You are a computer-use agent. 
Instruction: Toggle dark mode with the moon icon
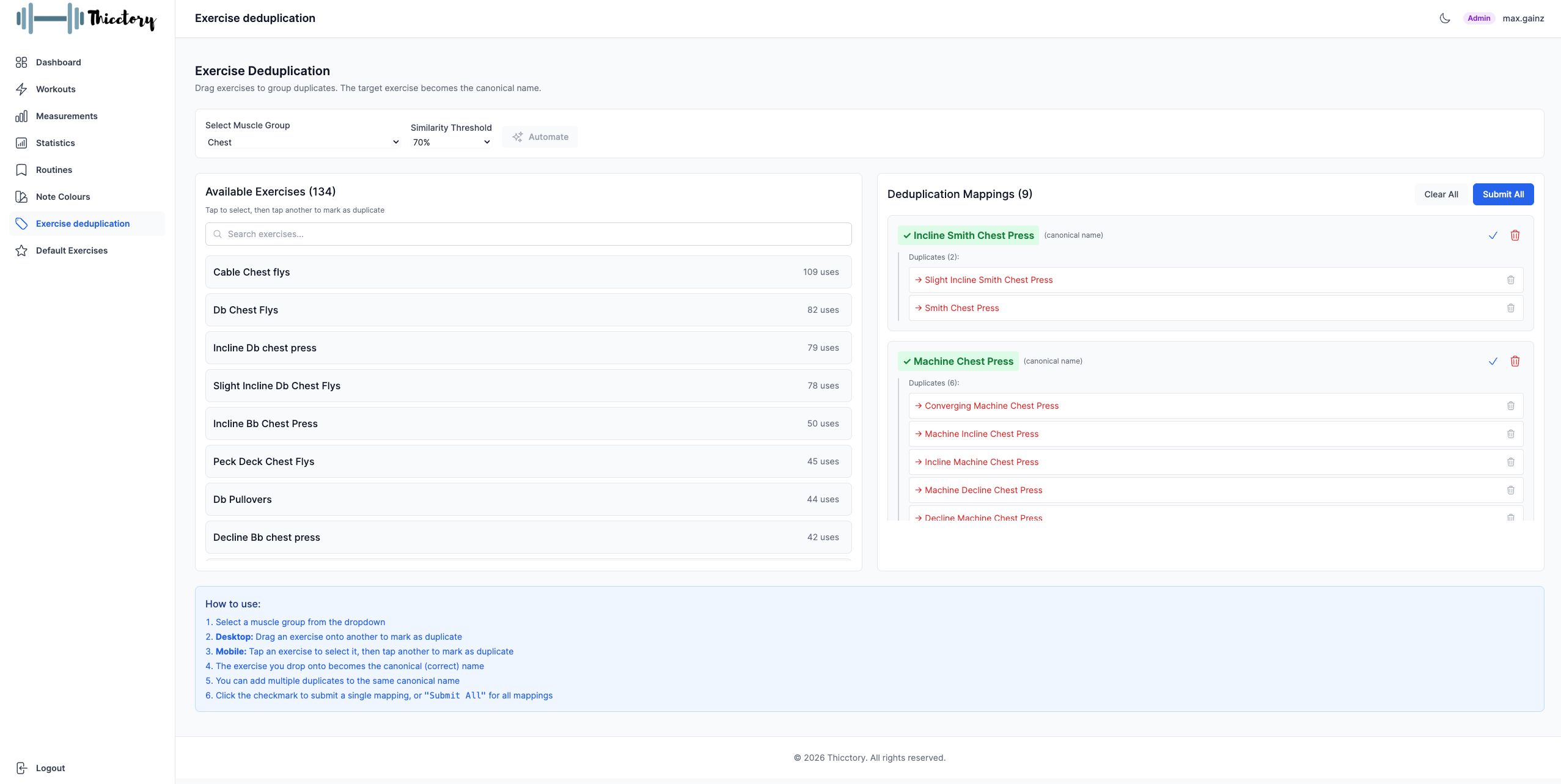[1444, 18]
